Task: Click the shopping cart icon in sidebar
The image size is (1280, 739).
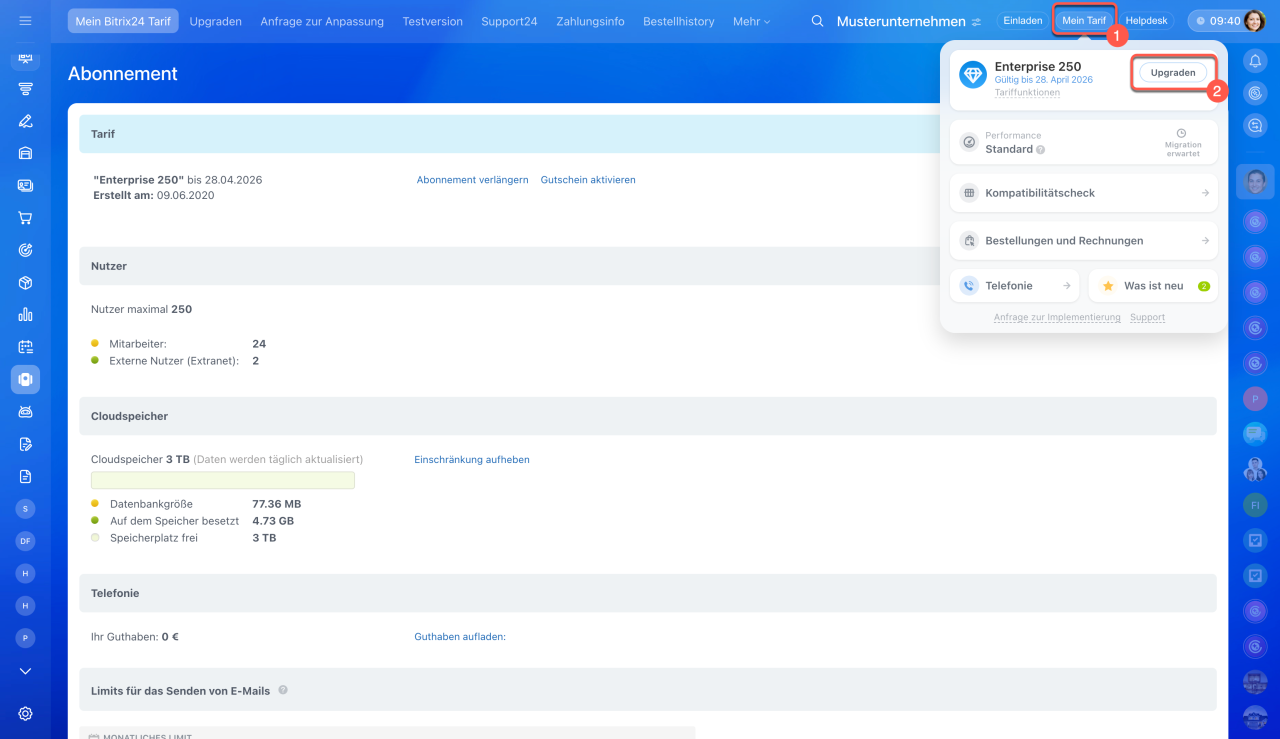Action: [25, 218]
